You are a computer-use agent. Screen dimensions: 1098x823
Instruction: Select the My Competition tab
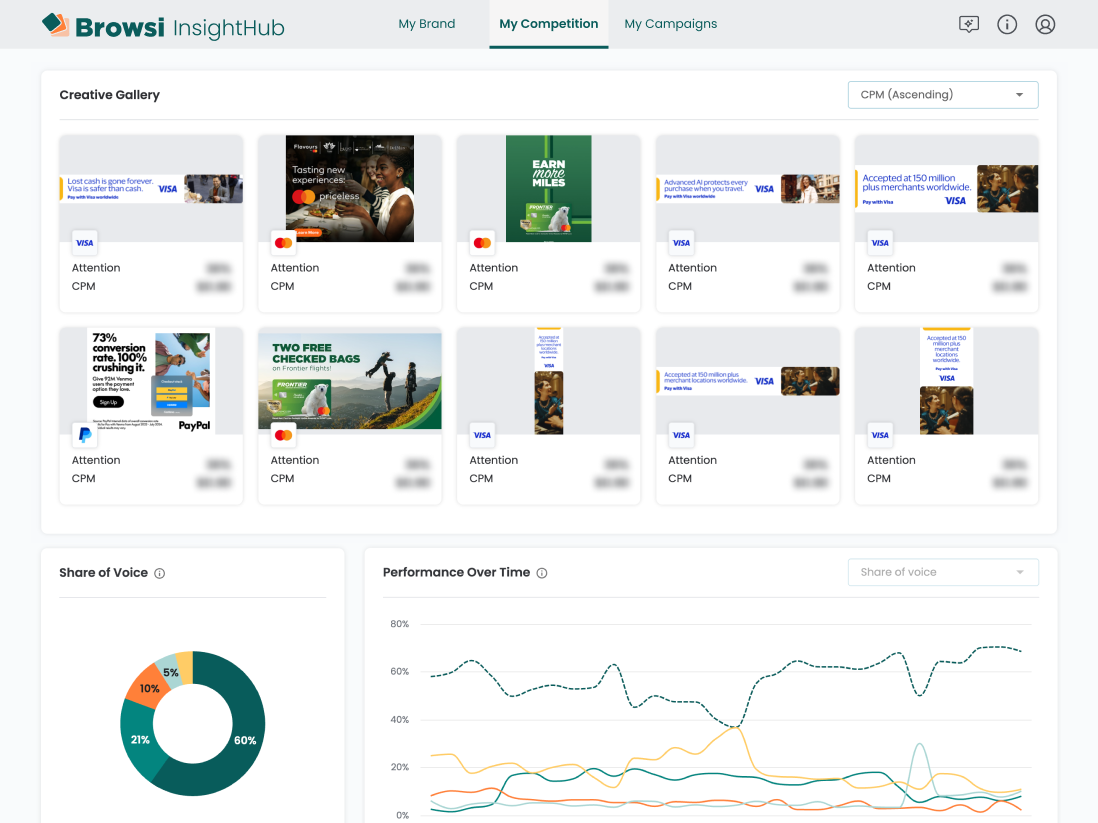click(x=549, y=24)
